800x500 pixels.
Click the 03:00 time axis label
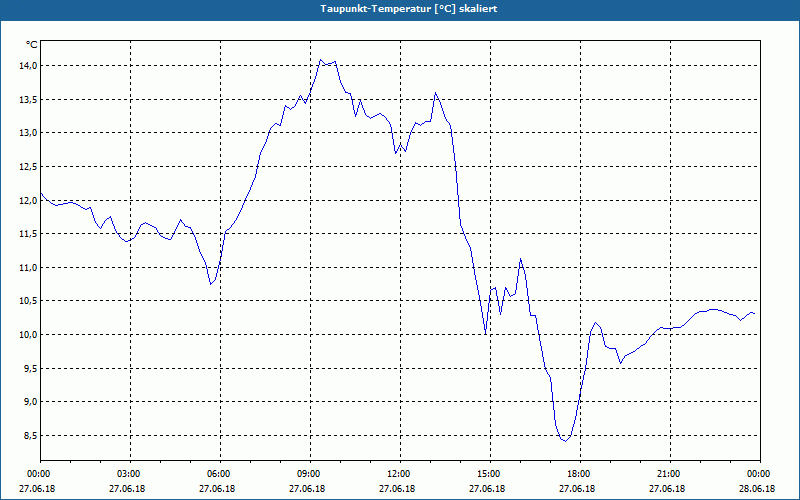pos(131,474)
